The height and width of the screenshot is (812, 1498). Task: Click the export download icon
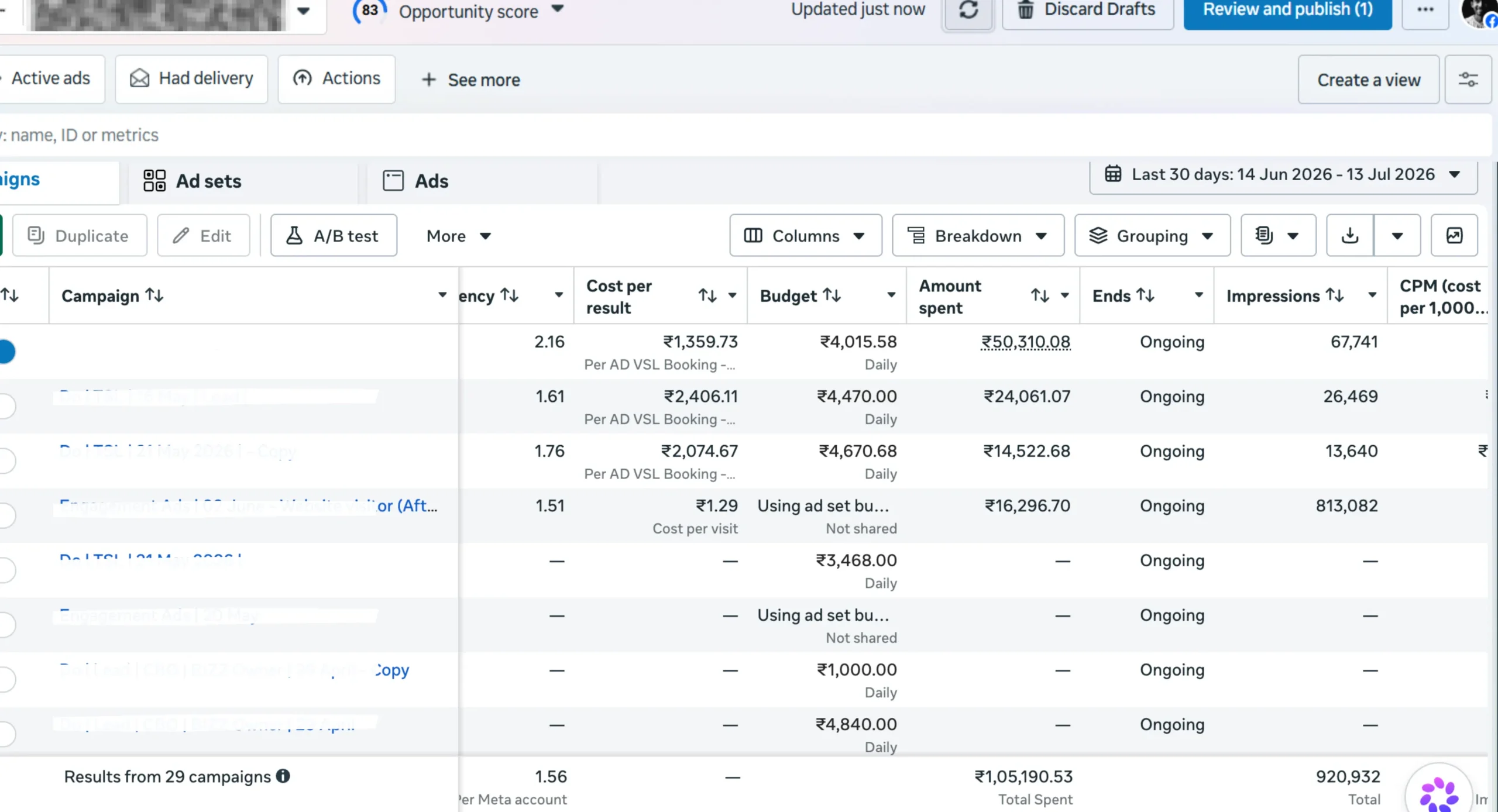pyautogui.click(x=1350, y=236)
